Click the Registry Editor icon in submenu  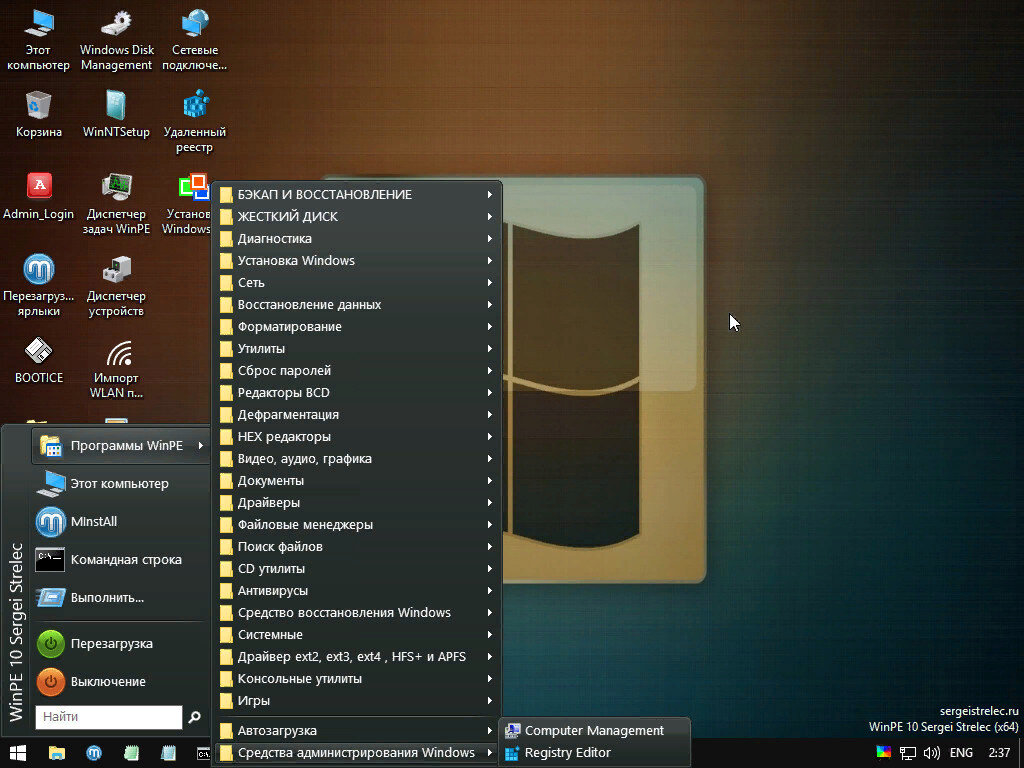513,752
